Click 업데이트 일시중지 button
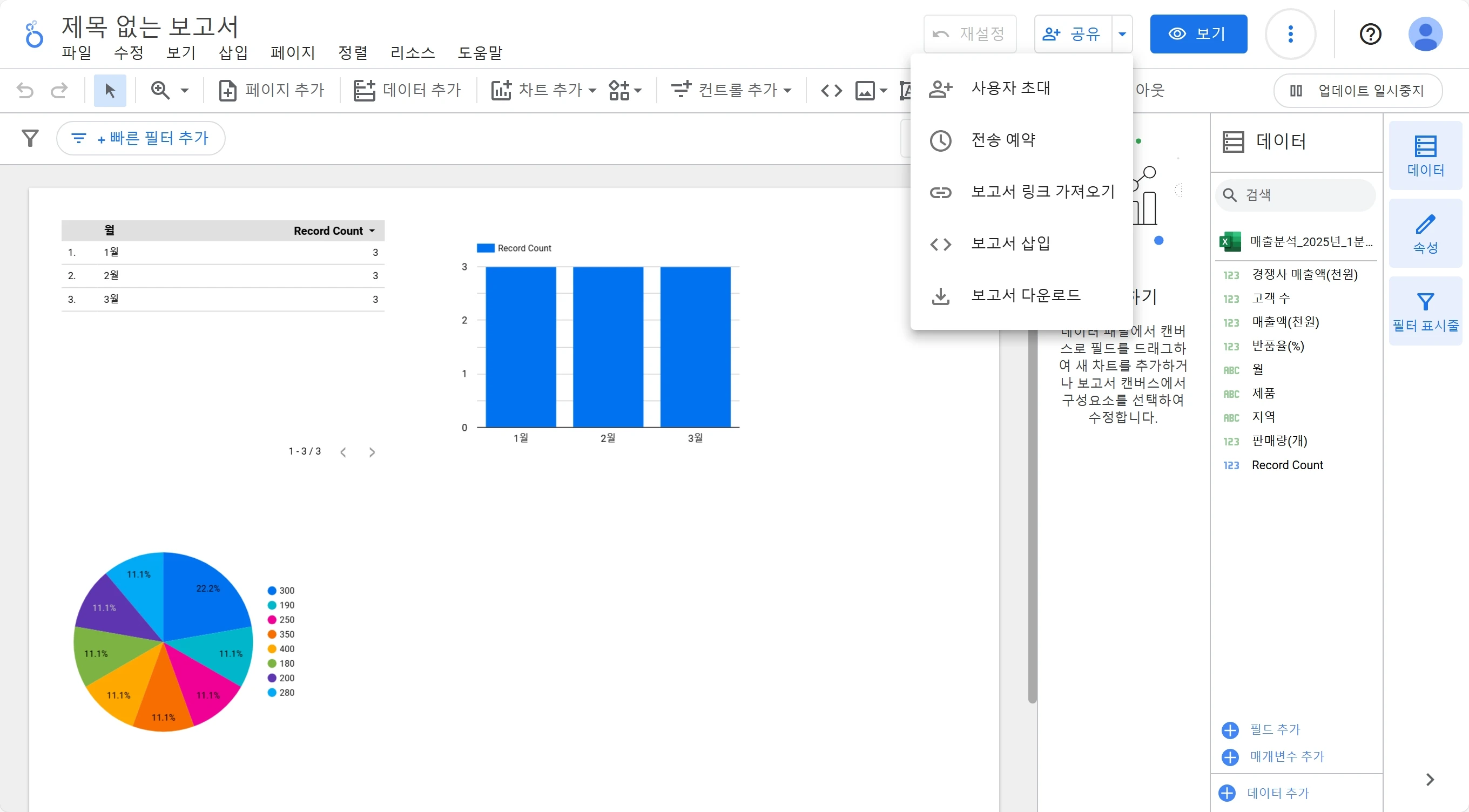The width and height of the screenshot is (1469, 812). click(1358, 90)
